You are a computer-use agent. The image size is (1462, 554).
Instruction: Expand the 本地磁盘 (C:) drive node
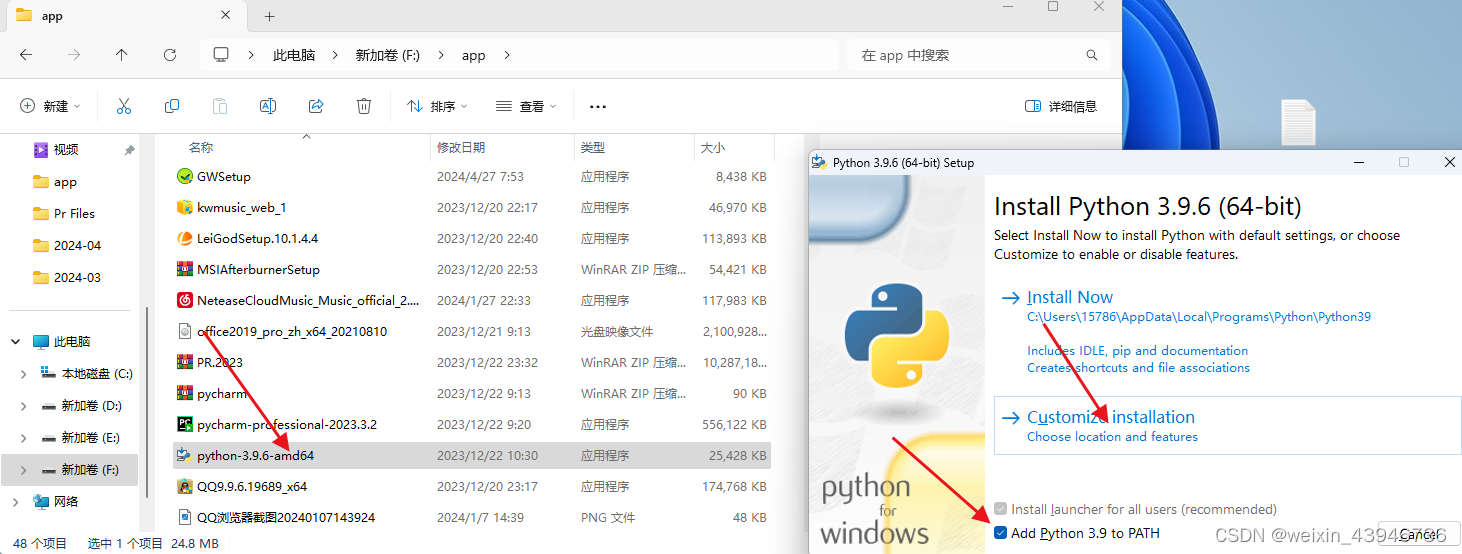(x=24, y=373)
